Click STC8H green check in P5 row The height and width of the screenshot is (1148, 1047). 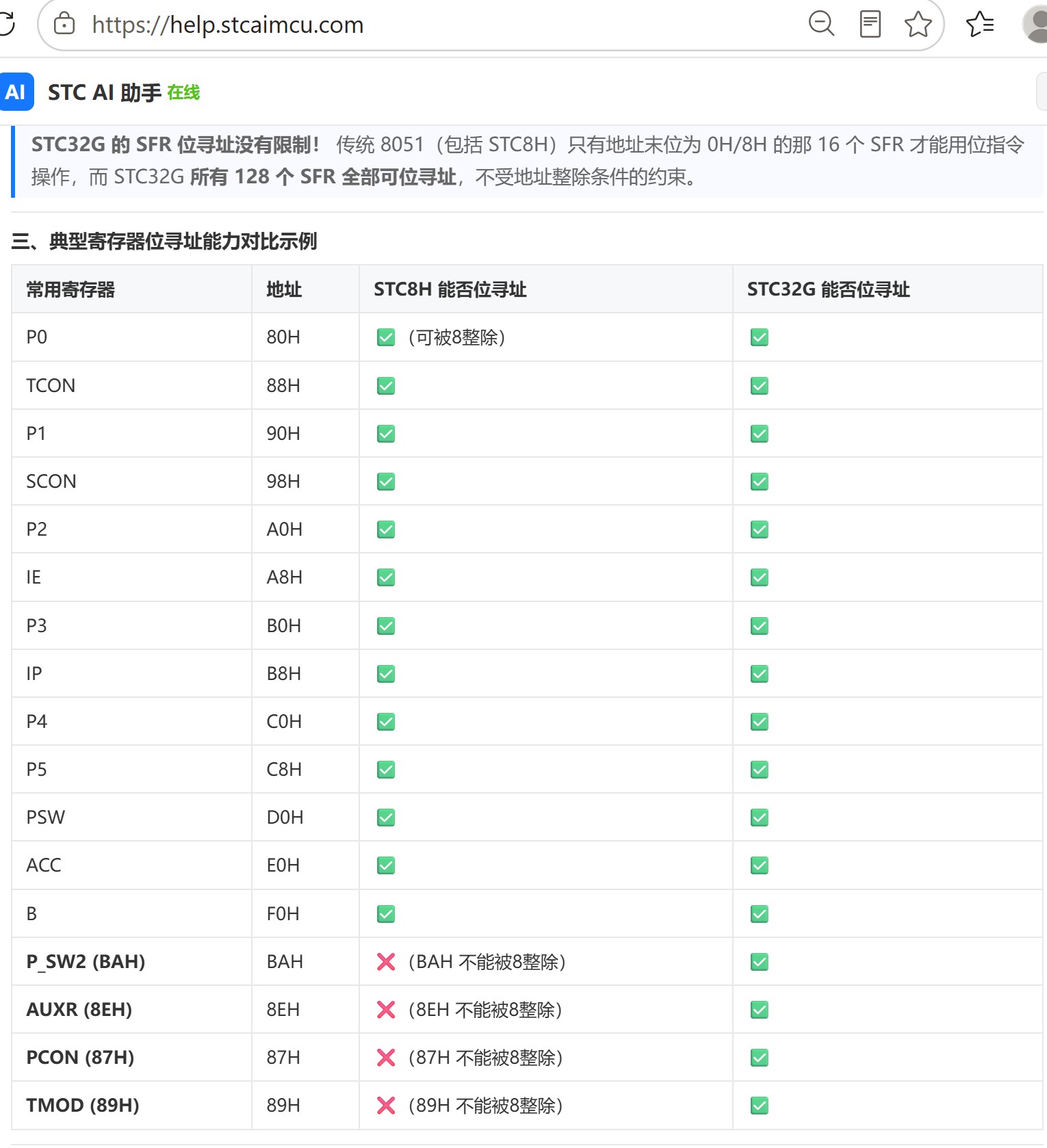click(x=386, y=770)
